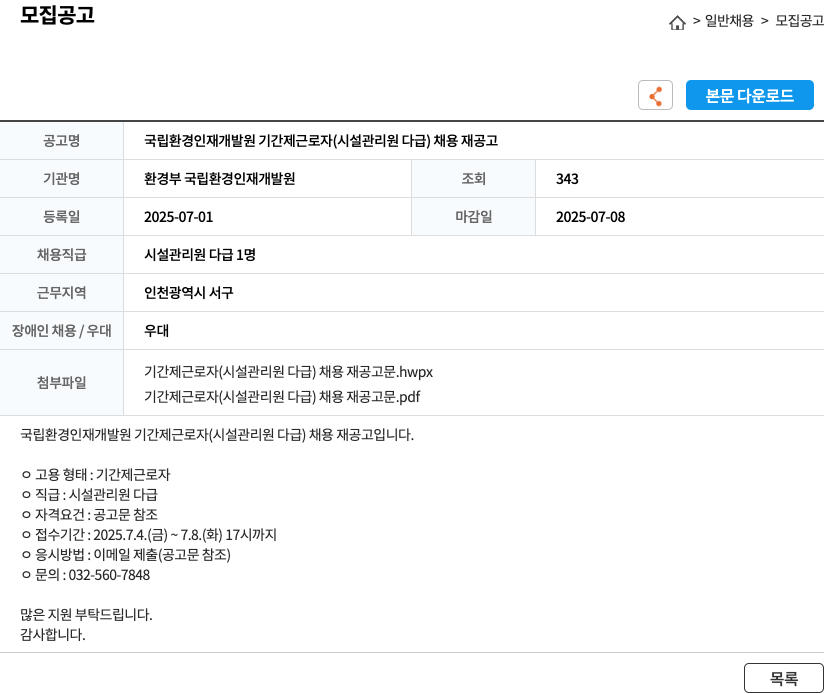Image resolution: width=824 pixels, height=694 pixels.
Task: Click the 장애인 채용 / 우대 label
Action: [61, 330]
